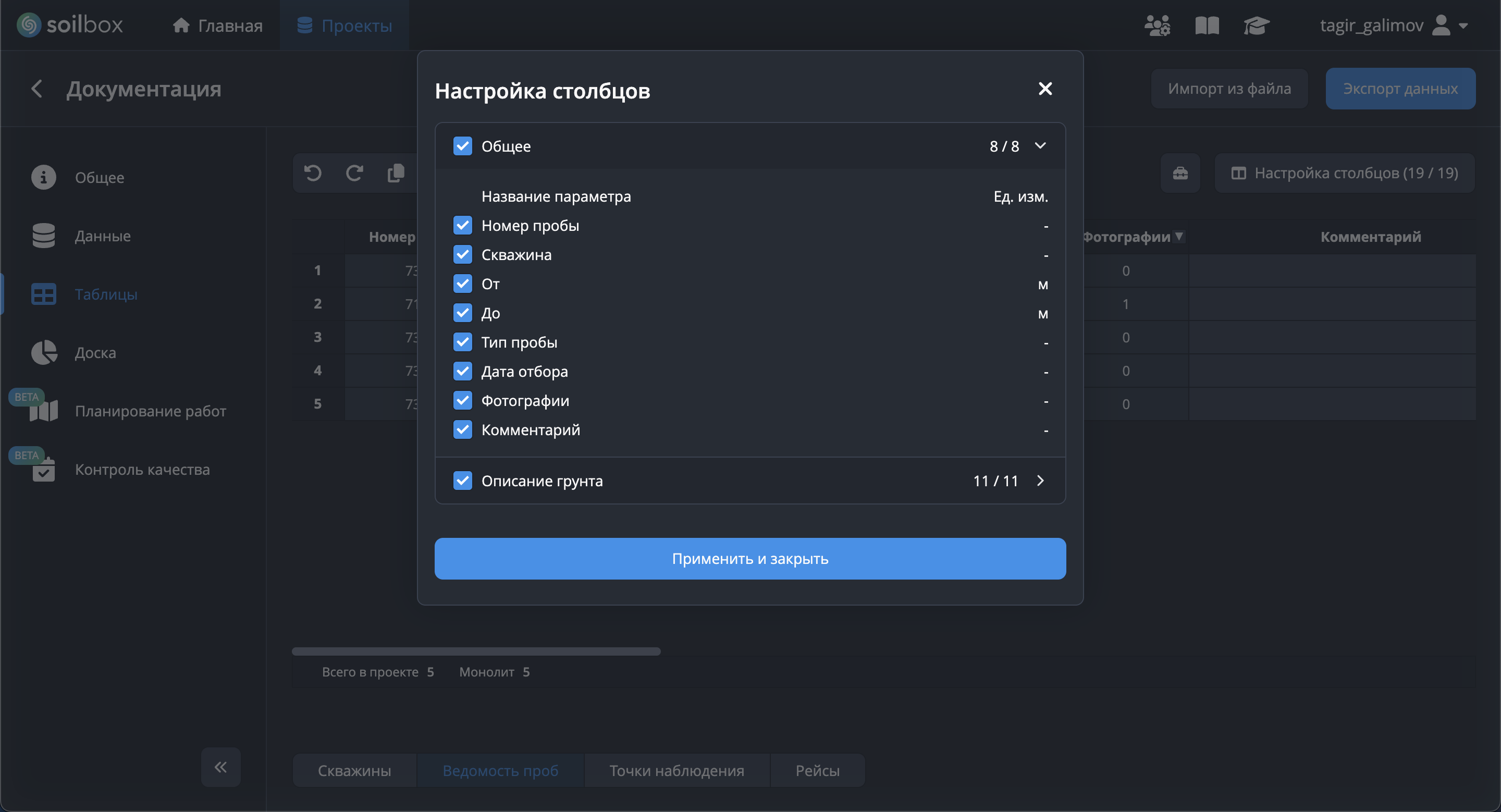1501x812 pixels.
Task: Open the documentation book icon
Action: [x=1207, y=26]
